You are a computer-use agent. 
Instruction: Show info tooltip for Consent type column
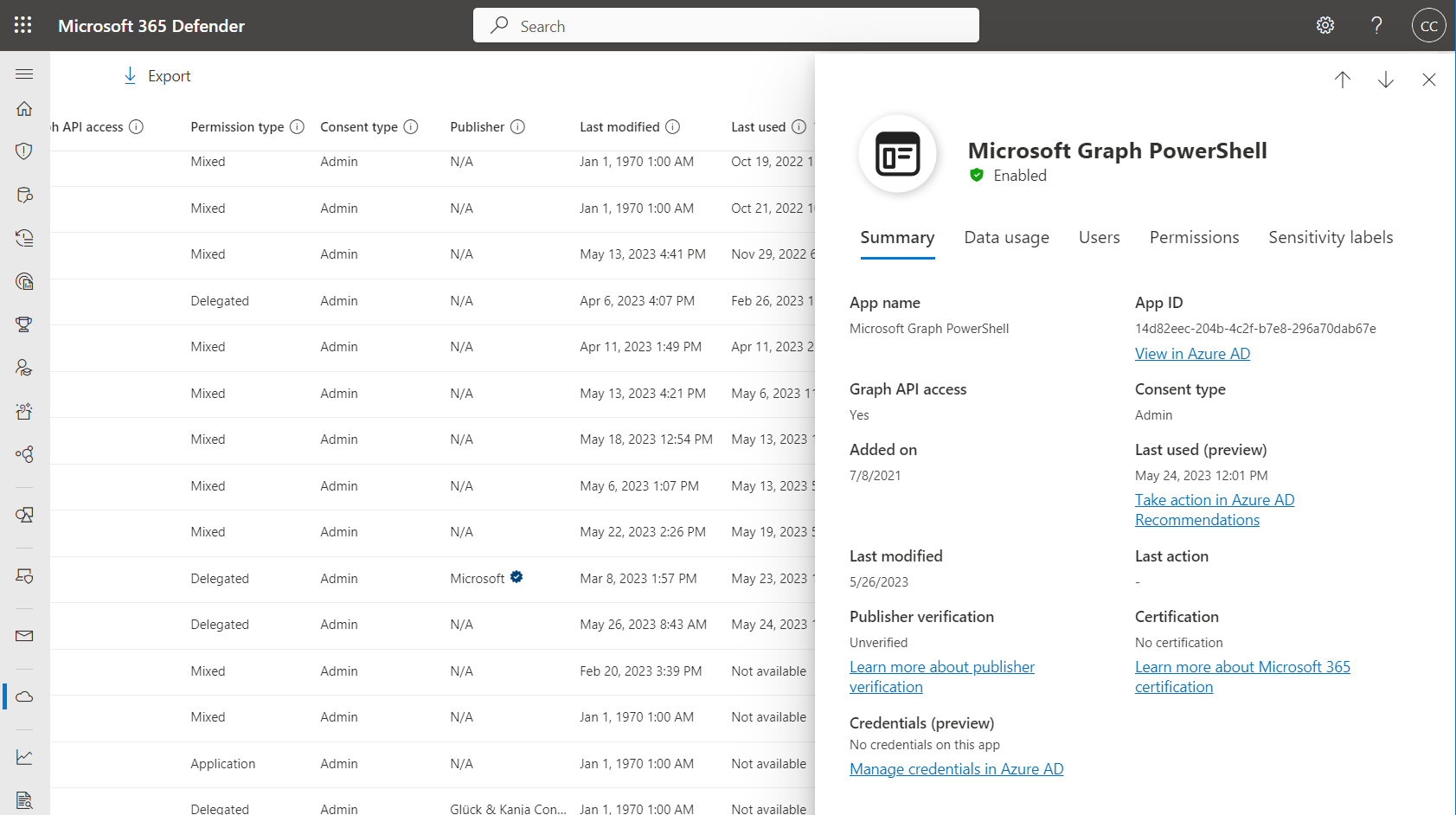[x=411, y=126]
